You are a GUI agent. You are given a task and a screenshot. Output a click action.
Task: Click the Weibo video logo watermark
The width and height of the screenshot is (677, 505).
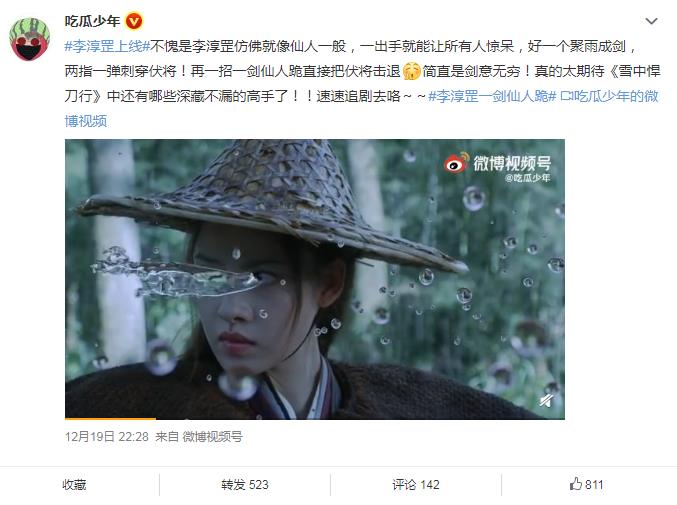pyautogui.click(x=456, y=163)
